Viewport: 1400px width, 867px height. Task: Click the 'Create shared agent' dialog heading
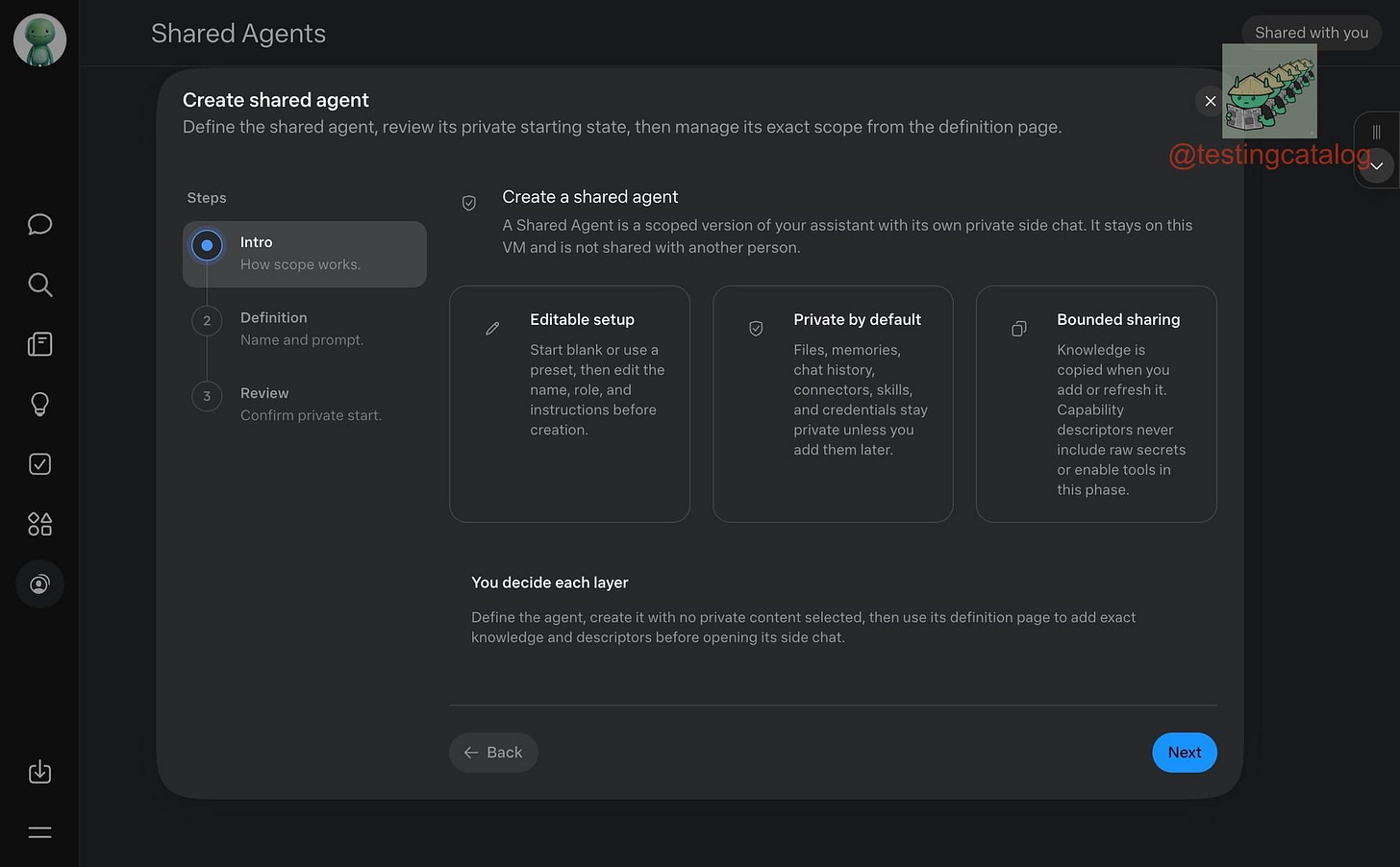pyautogui.click(x=276, y=100)
